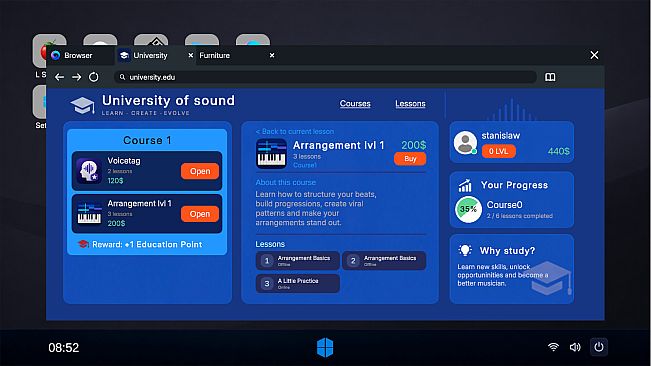Click the Voicetag course icon
The image size is (651, 366).
point(89,171)
